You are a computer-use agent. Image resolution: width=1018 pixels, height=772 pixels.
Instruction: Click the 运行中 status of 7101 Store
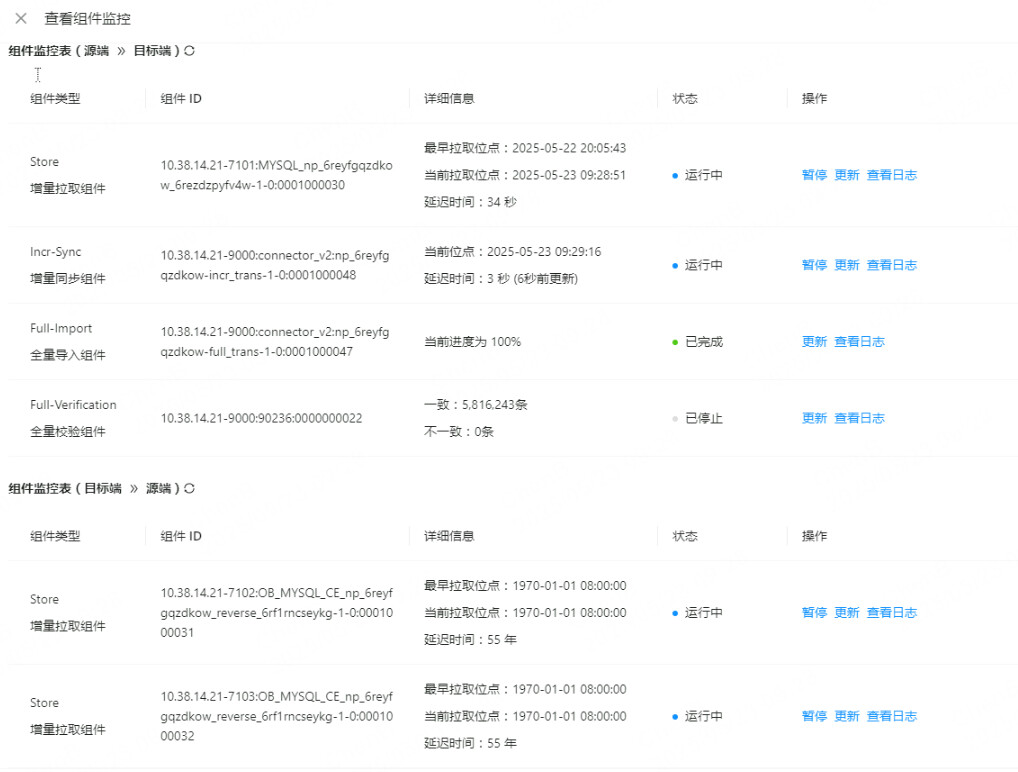click(698, 175)
